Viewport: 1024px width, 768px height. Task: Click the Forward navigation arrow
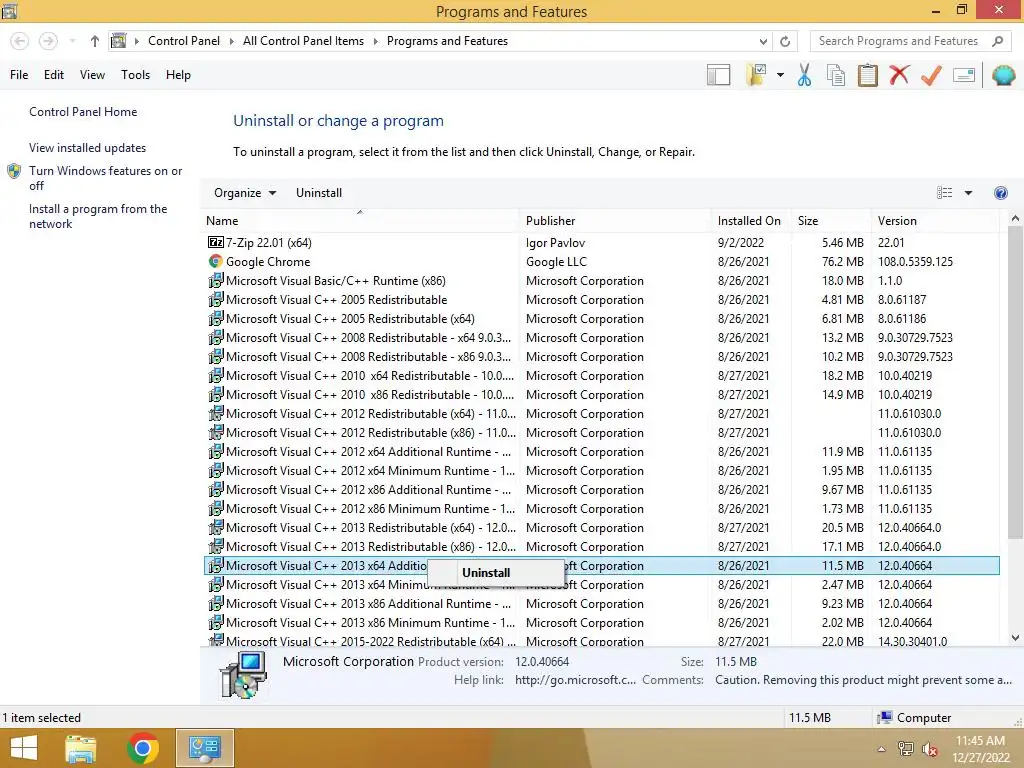point(48,41)
